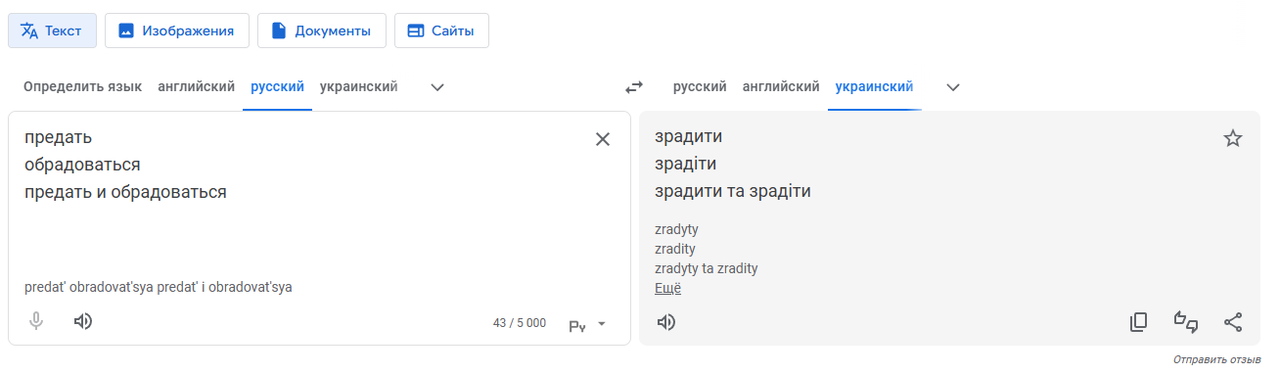Select украинский as target language
Viewport: 1280px width, 382px height.
(874, 87)
